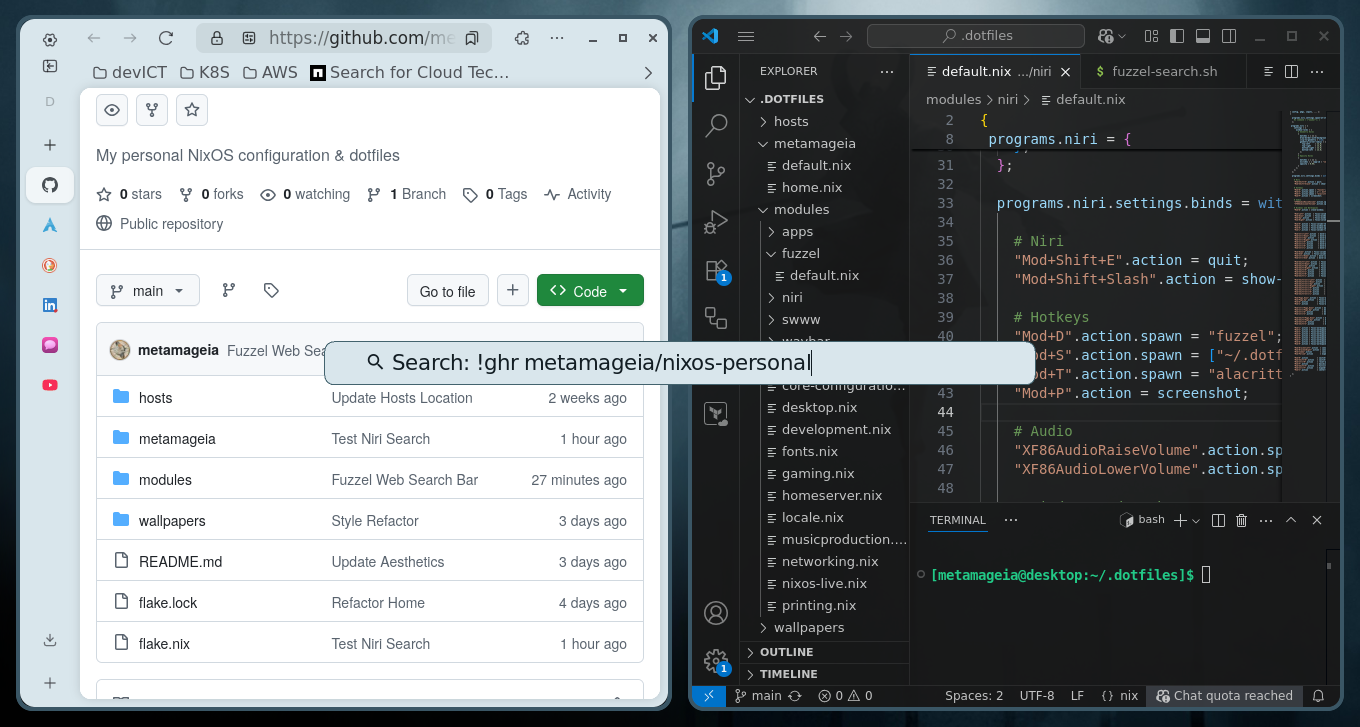
Task: Kill terminal using the trash icon
Action: tap(1242, 520)
